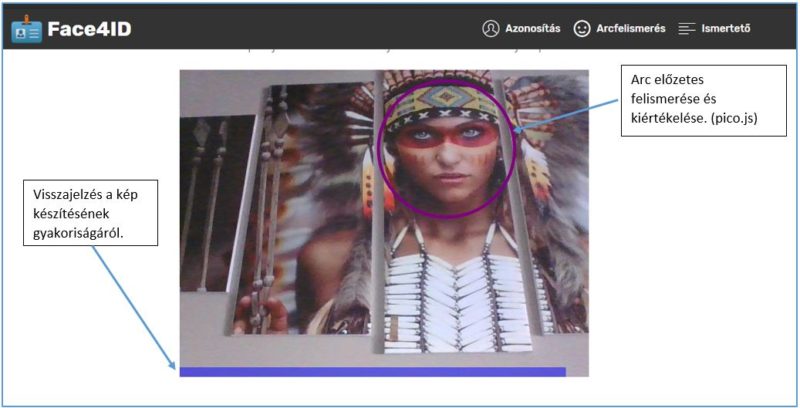The image size is (800, 408).
Task: Click the Face4ID ID-card logo icon
Action: (x=27, y=29)
